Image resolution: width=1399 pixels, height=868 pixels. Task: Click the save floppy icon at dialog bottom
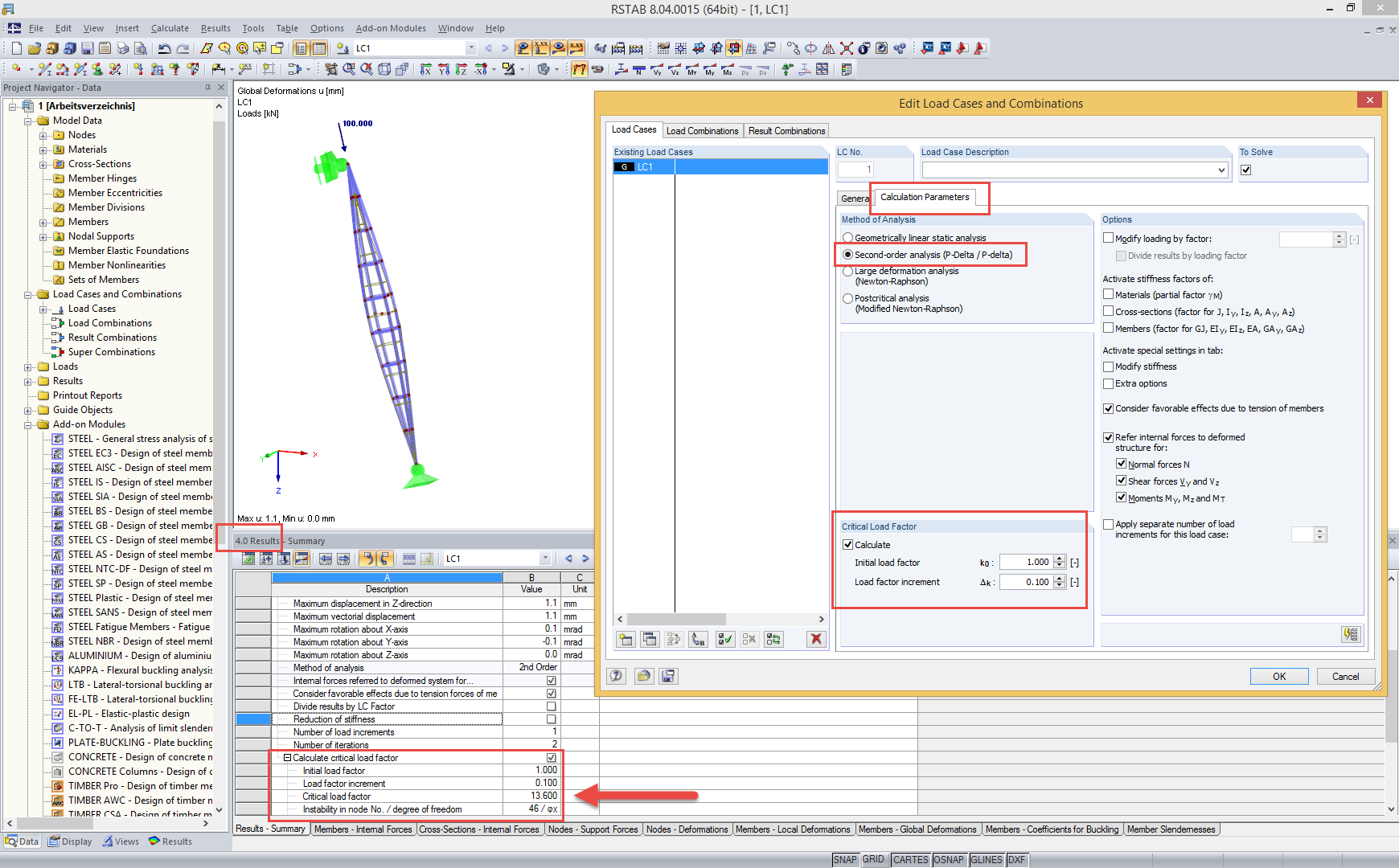click(668, 676)
